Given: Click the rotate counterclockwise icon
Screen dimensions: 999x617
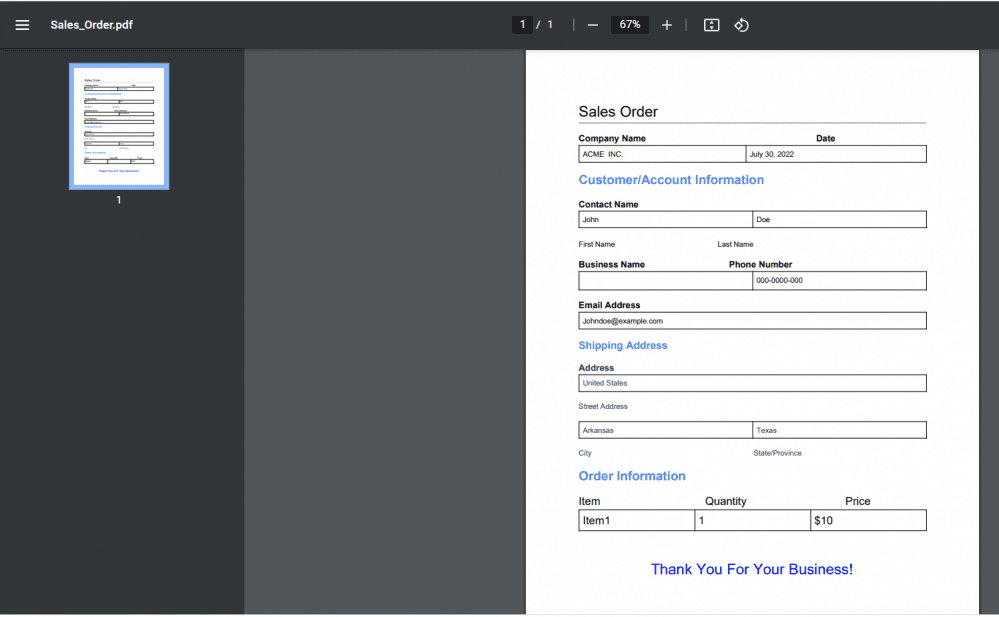Looking at the screenshot, I should coord(741,25).
